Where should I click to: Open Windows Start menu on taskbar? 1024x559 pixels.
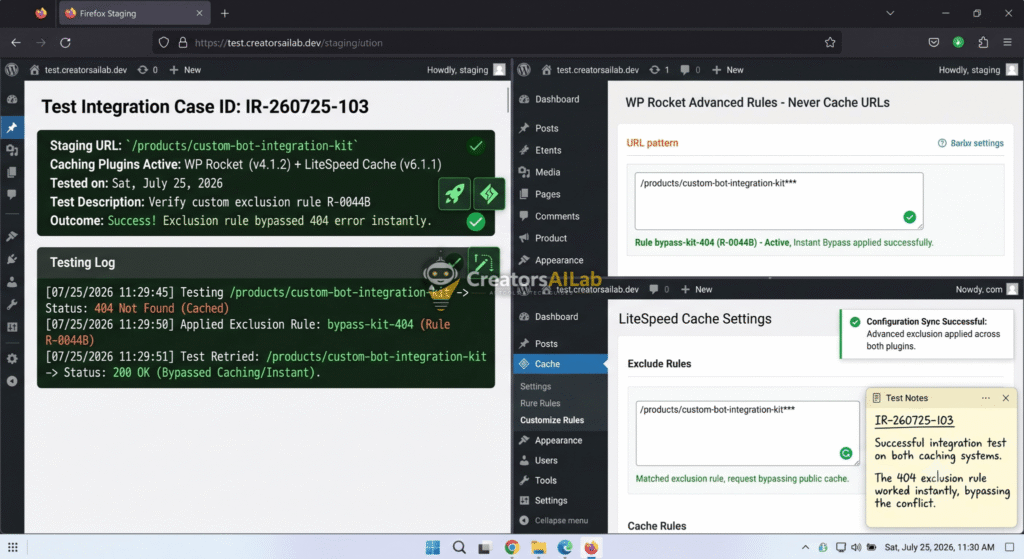coord(432,547)
